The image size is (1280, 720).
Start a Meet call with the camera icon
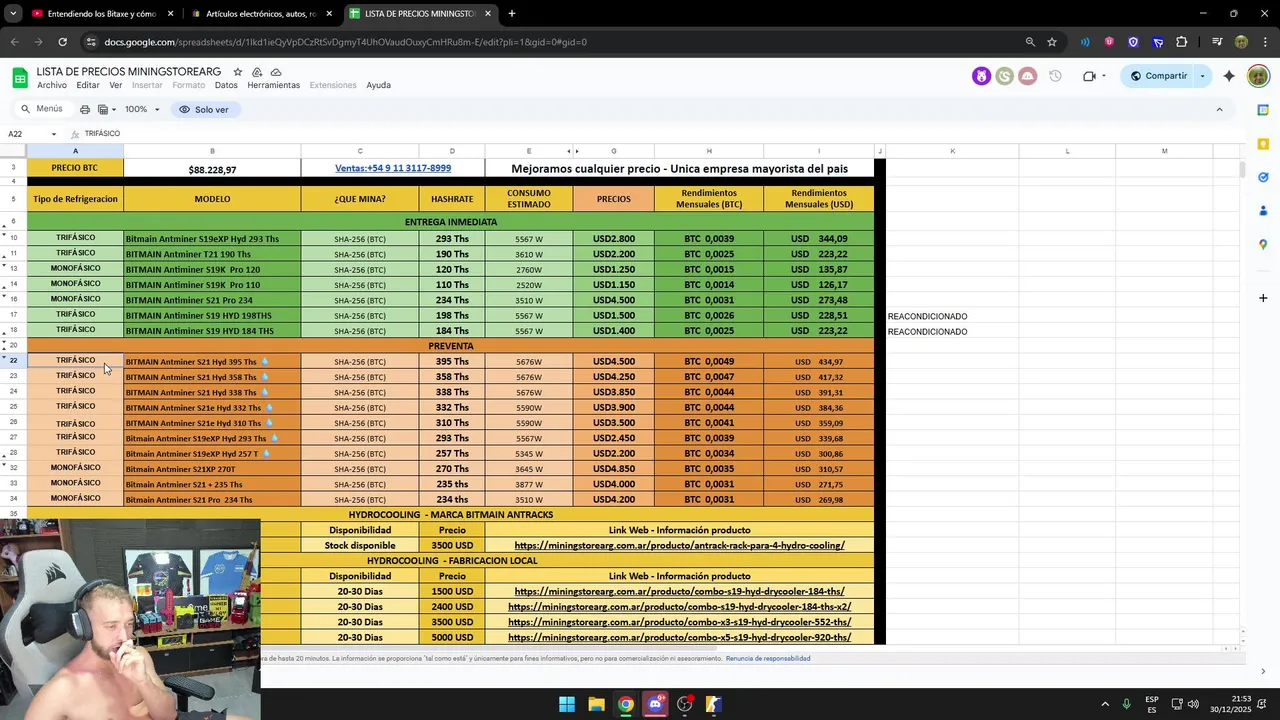(1089, 76)
